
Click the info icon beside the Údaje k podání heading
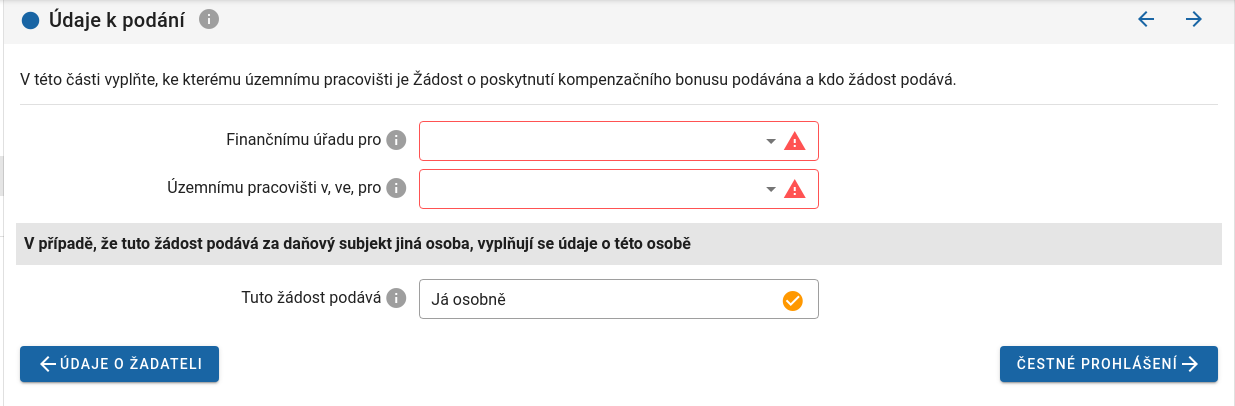click(208, 20)
